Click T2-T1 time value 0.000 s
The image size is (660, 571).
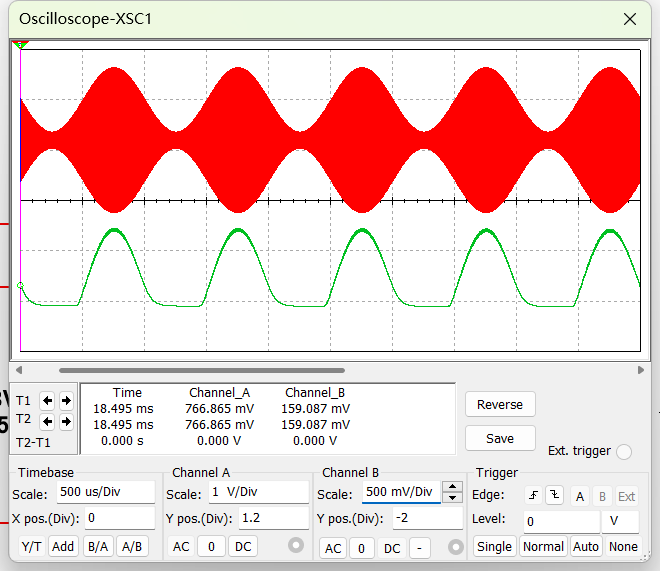click(x=122, y=441)
